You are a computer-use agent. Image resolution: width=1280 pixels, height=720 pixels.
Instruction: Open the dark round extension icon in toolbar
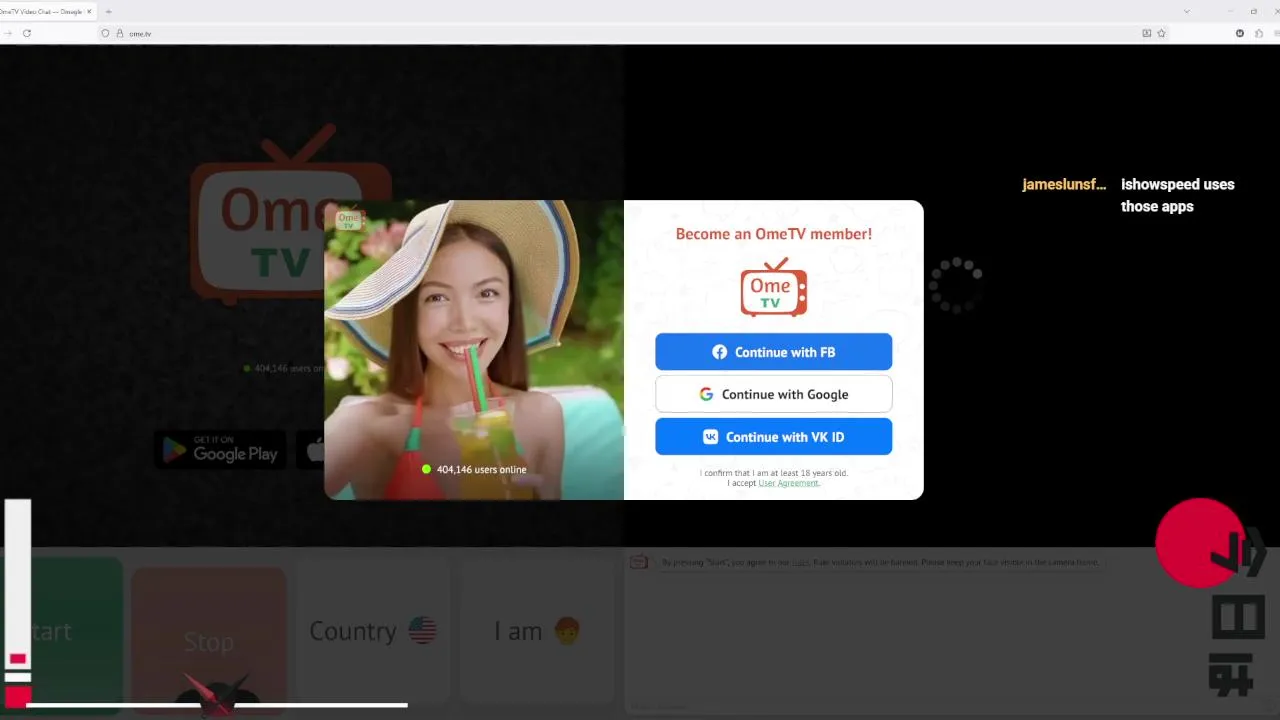tap(1240, 33)
